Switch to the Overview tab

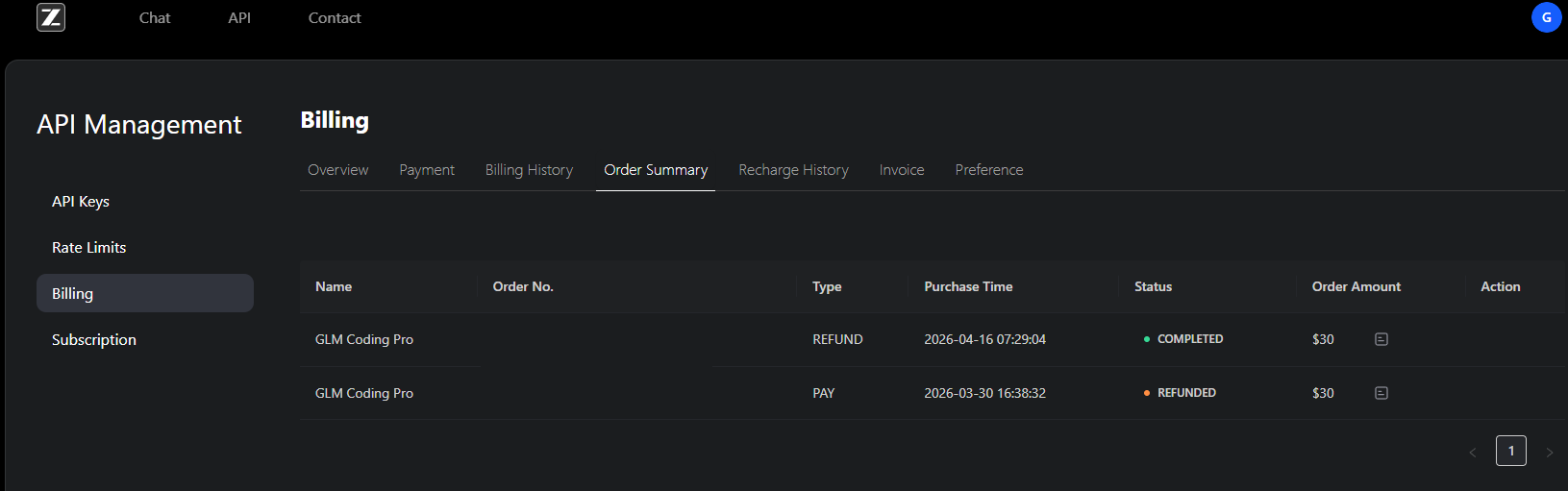coord(337,170)
